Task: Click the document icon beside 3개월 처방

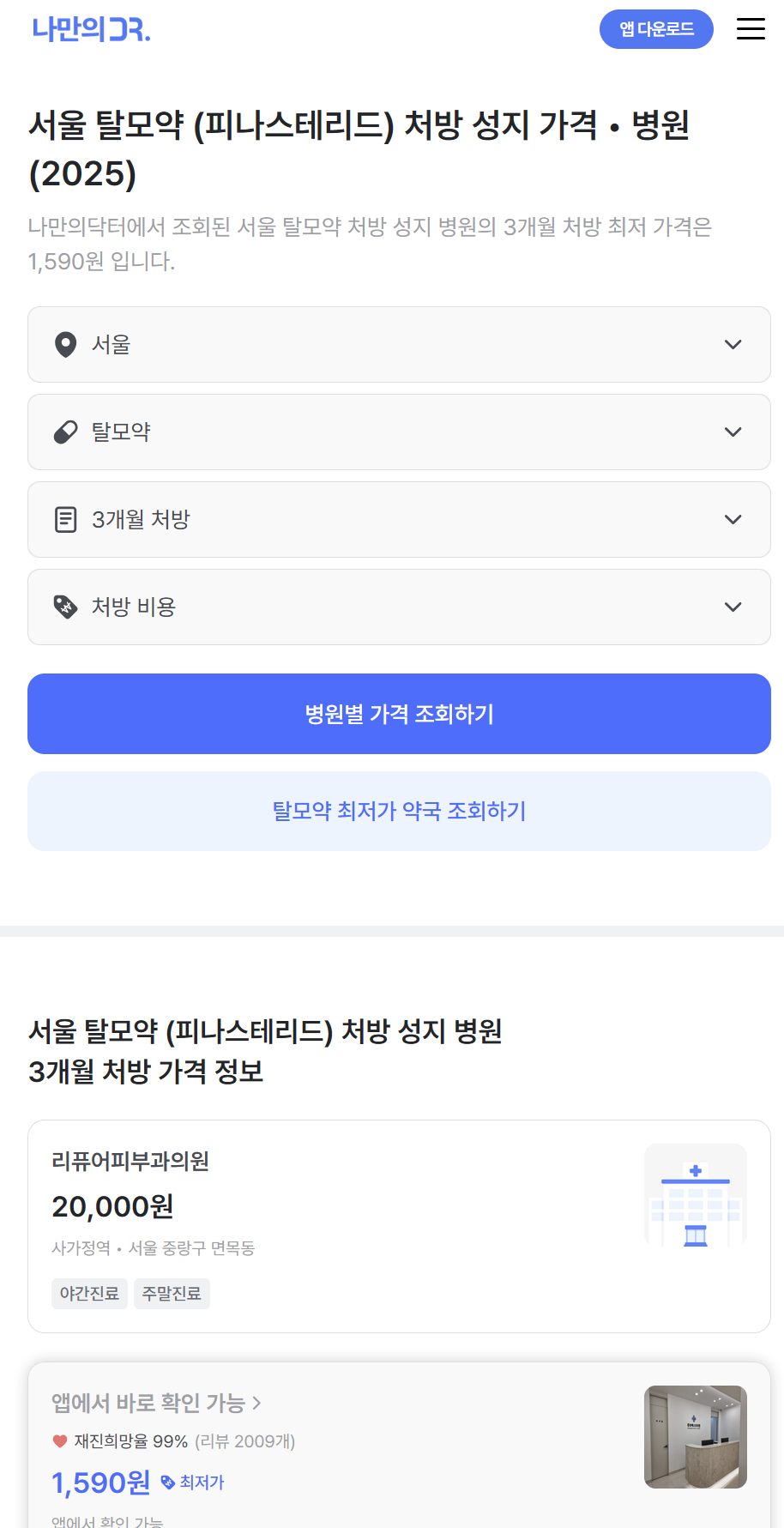Action: [x=65, y=520]
